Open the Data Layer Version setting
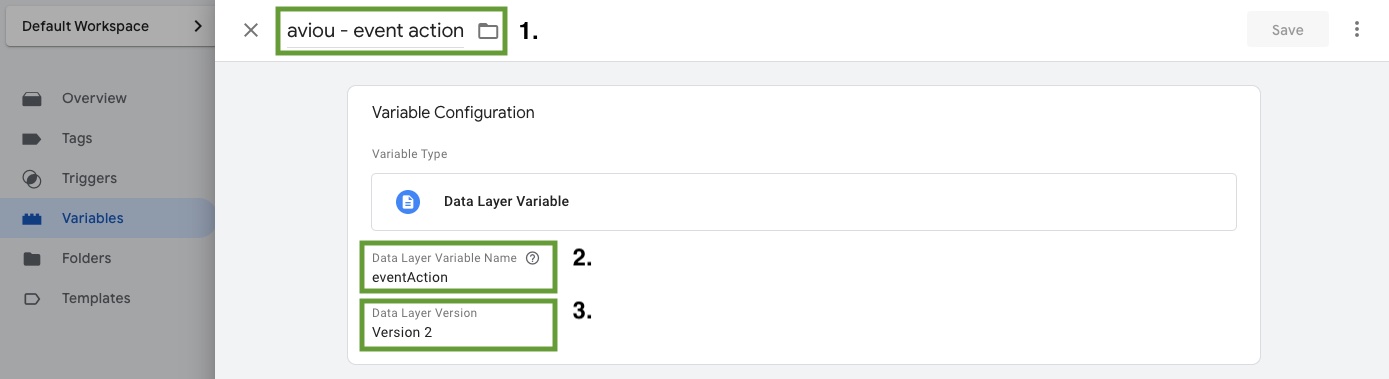1389x379 pixels. (x=457, y=323)
